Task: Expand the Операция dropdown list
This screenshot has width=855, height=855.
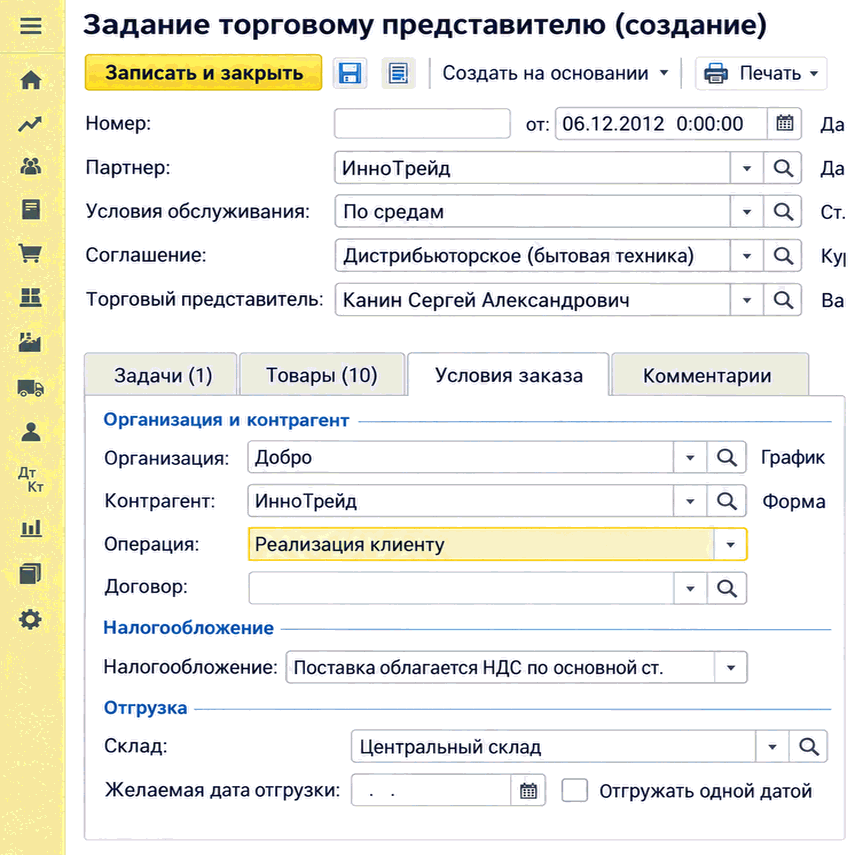Action: click(731, 544)
